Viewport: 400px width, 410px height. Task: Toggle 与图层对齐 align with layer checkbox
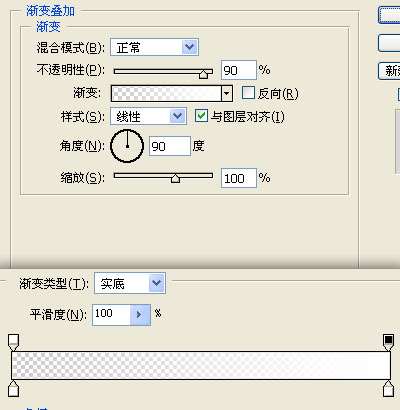point(201,116)
